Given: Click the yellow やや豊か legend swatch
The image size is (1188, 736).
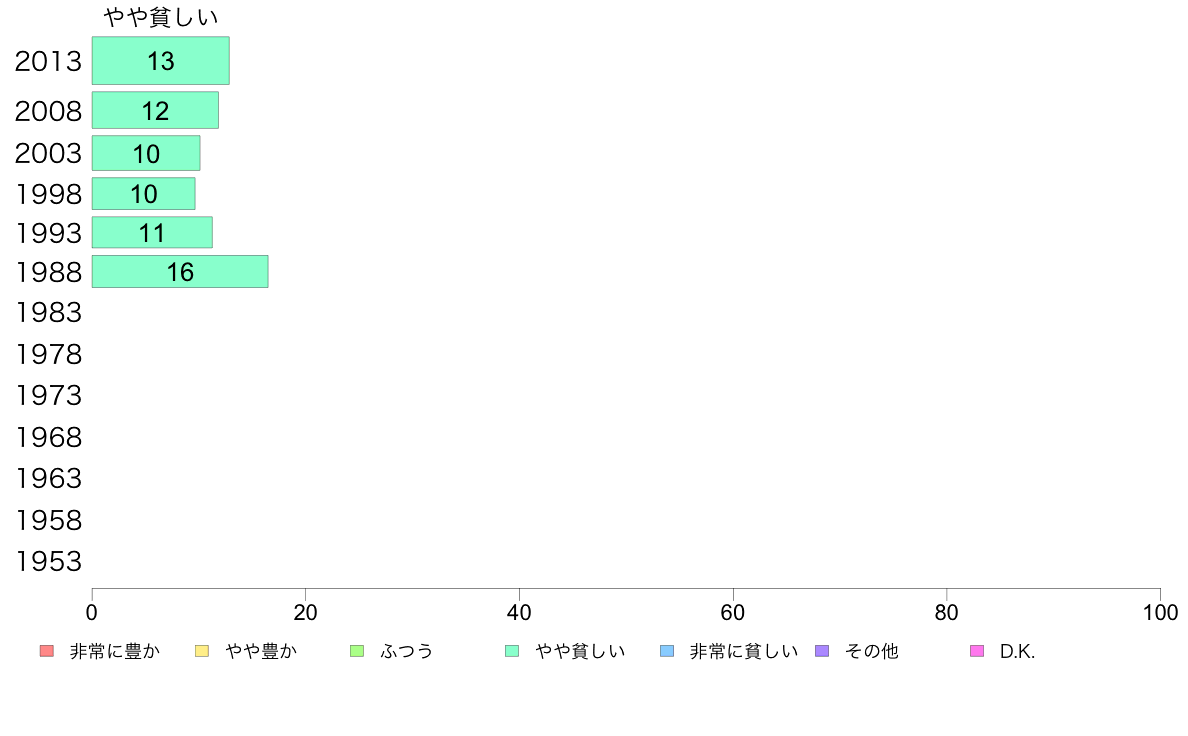Looking at the screenshot, I should tap(202, 651).
